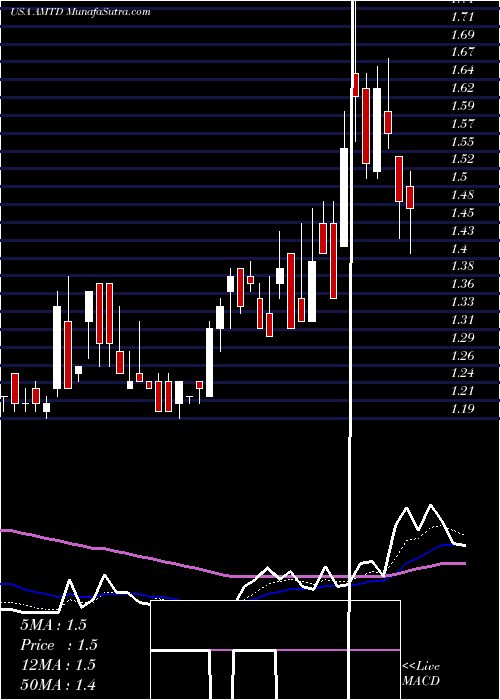Click the 1.24 price axis label

tap(462, 374)
